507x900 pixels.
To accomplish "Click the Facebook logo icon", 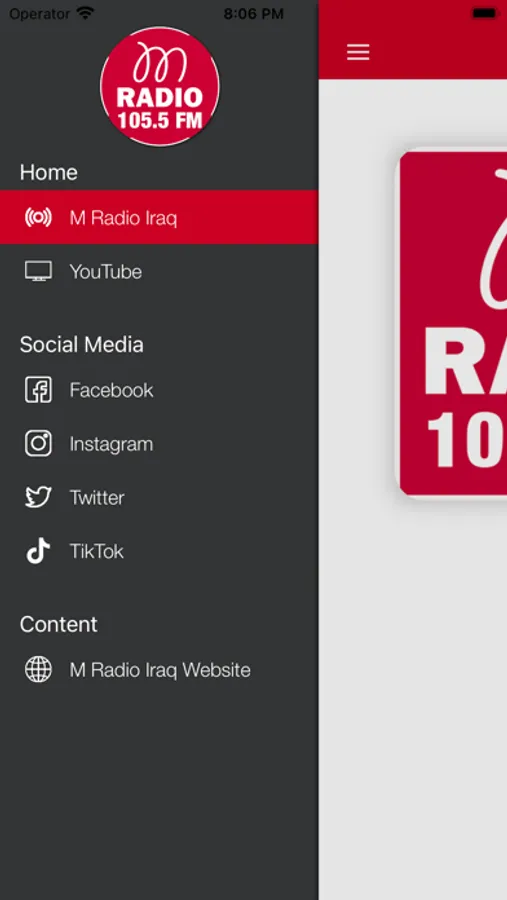I will point(38,390).
